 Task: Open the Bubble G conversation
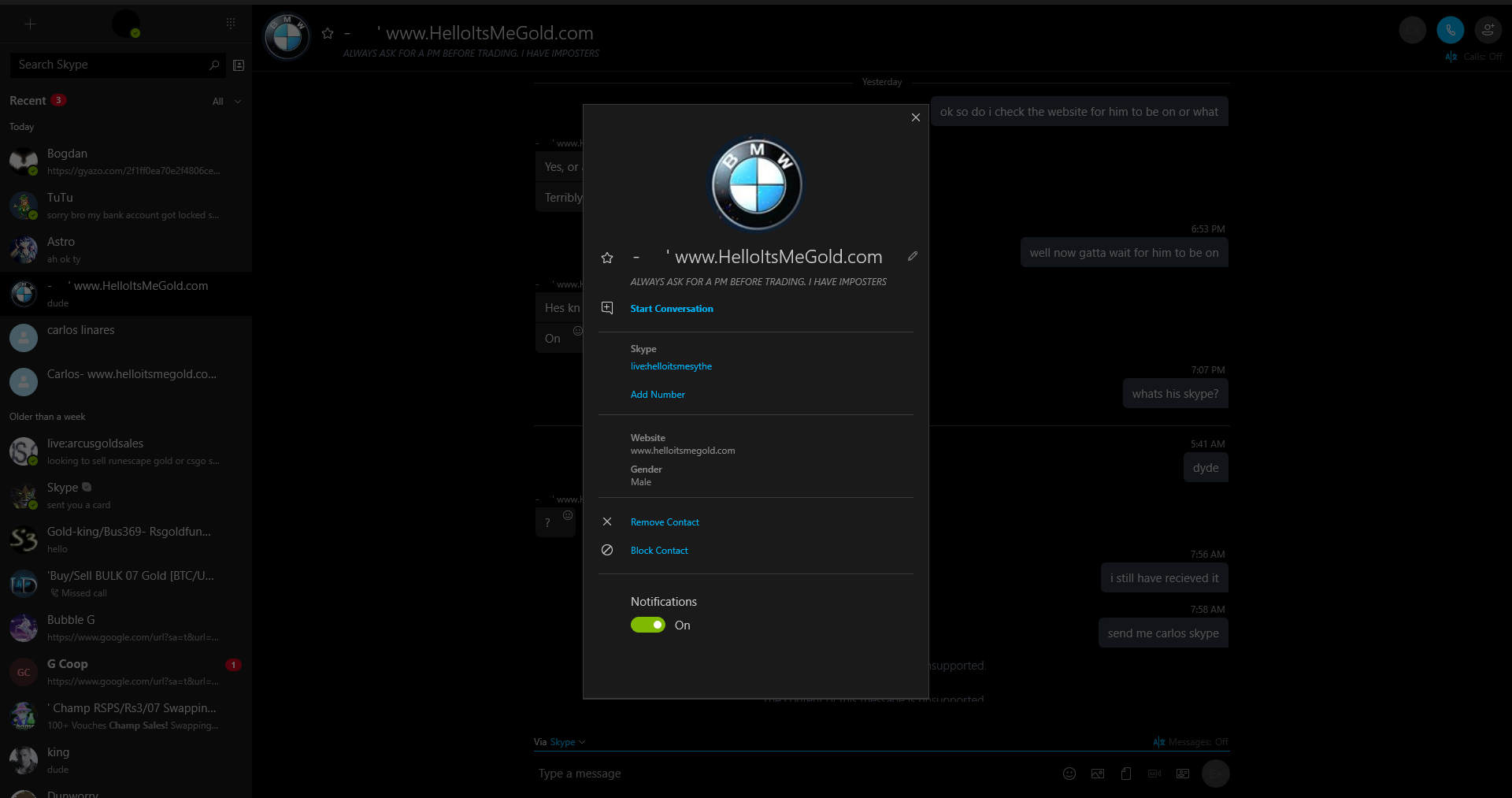pos(126,628)
